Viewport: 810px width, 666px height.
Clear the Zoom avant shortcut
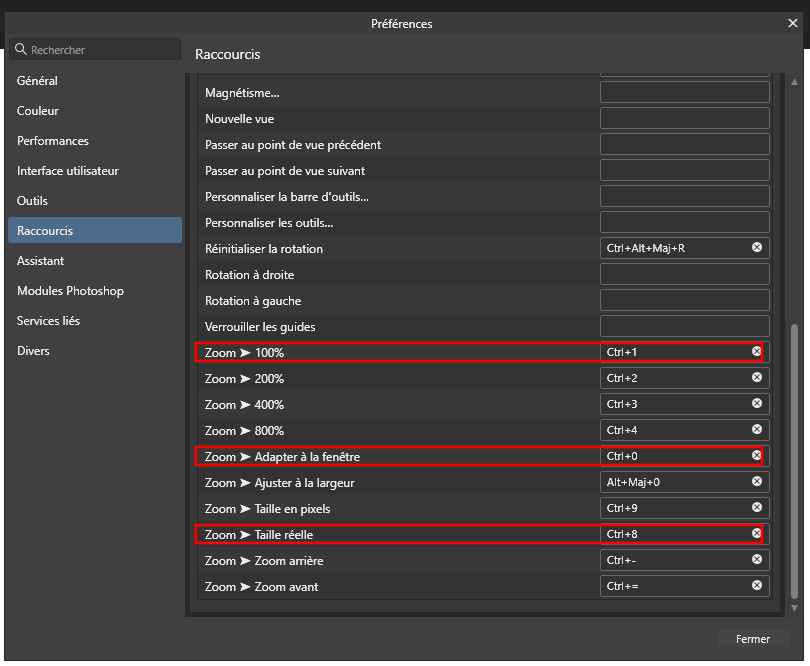tap(756, 585)
